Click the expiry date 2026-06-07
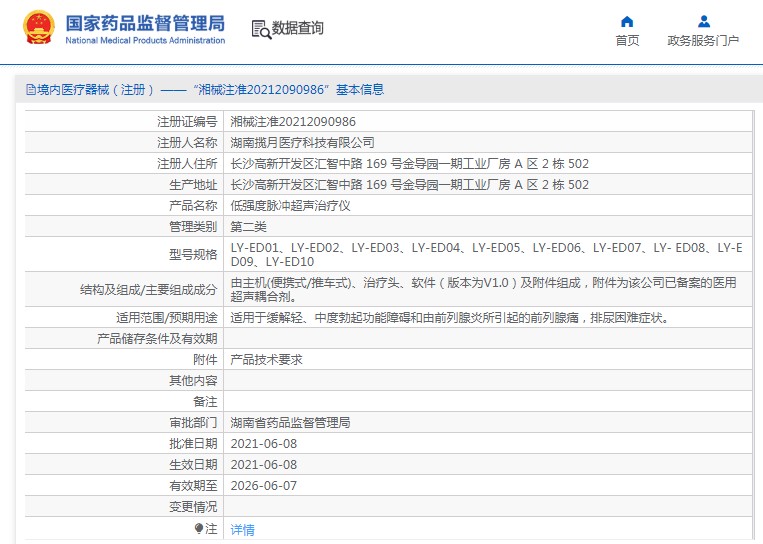 point(264,486)
